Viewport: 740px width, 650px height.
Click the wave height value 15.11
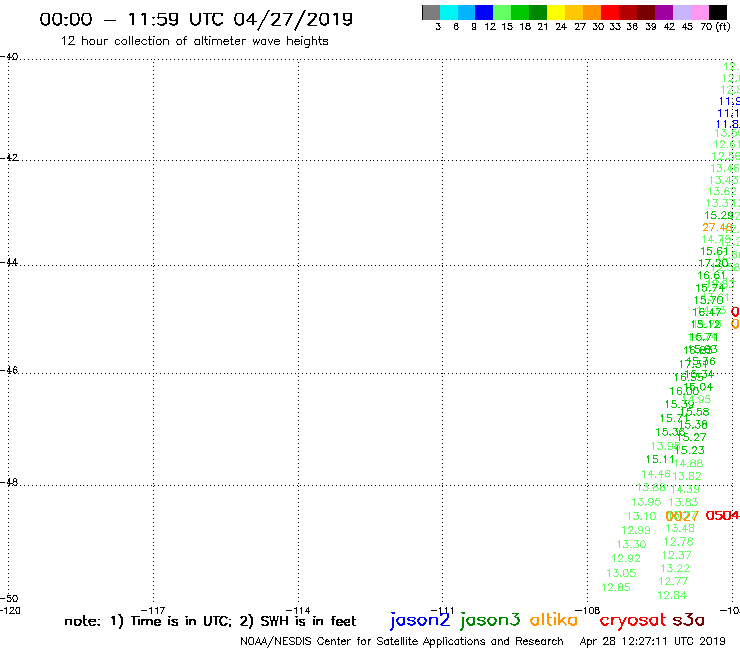point(660,459)
